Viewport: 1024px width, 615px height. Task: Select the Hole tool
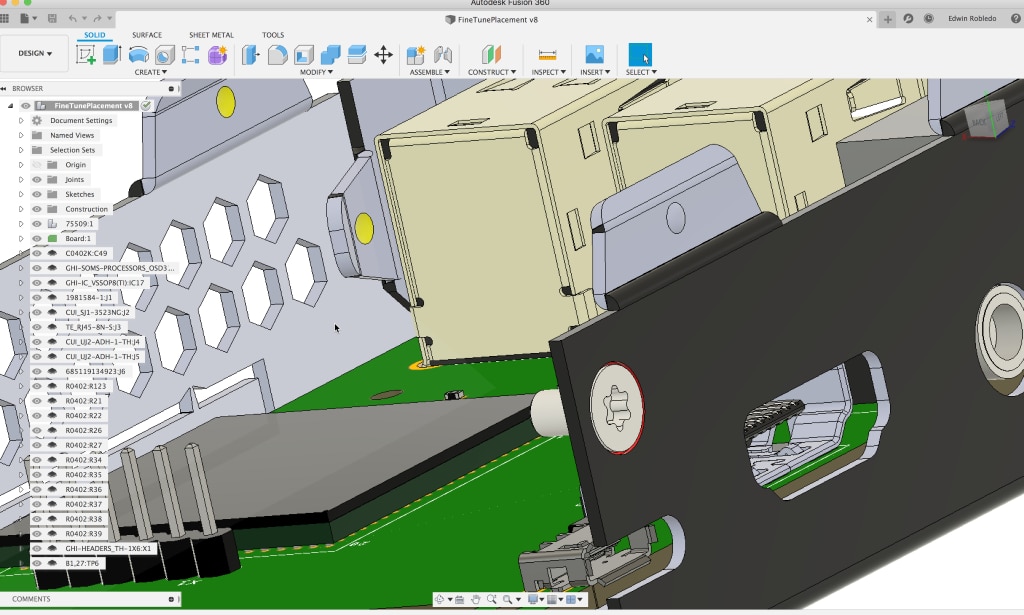(x=165, y=55)
